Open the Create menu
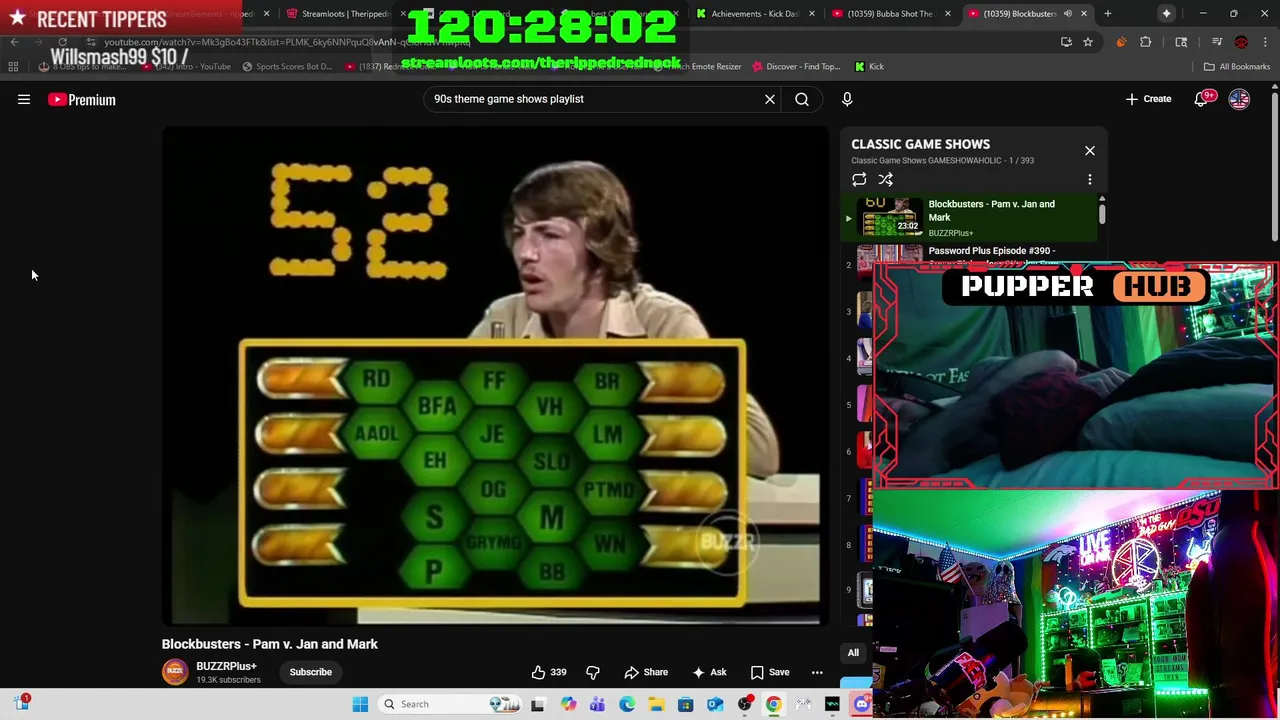Screen dimensions: 1280x720 (x=1148, y=99)
